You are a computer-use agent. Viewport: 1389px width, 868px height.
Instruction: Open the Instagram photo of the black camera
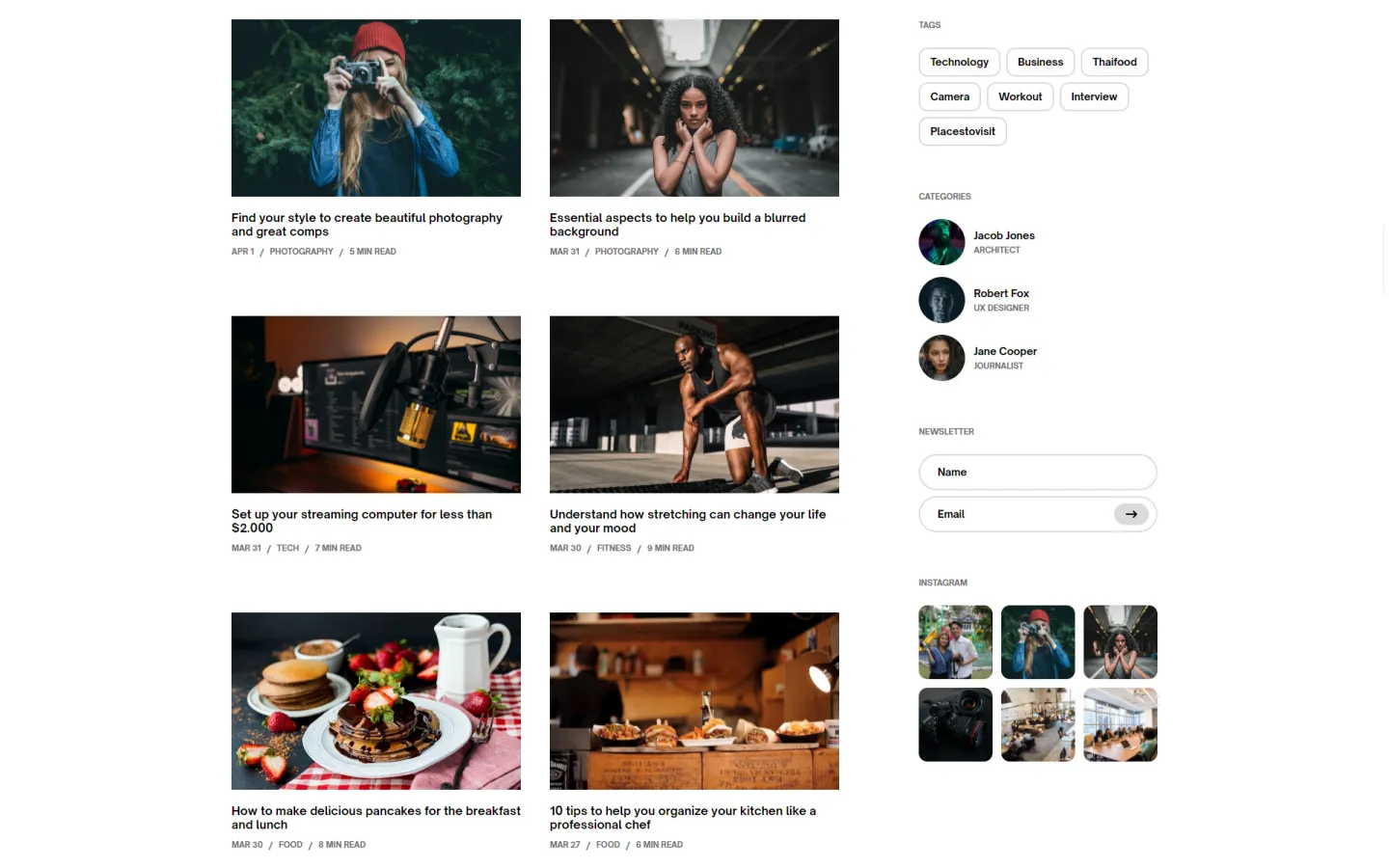955,724
